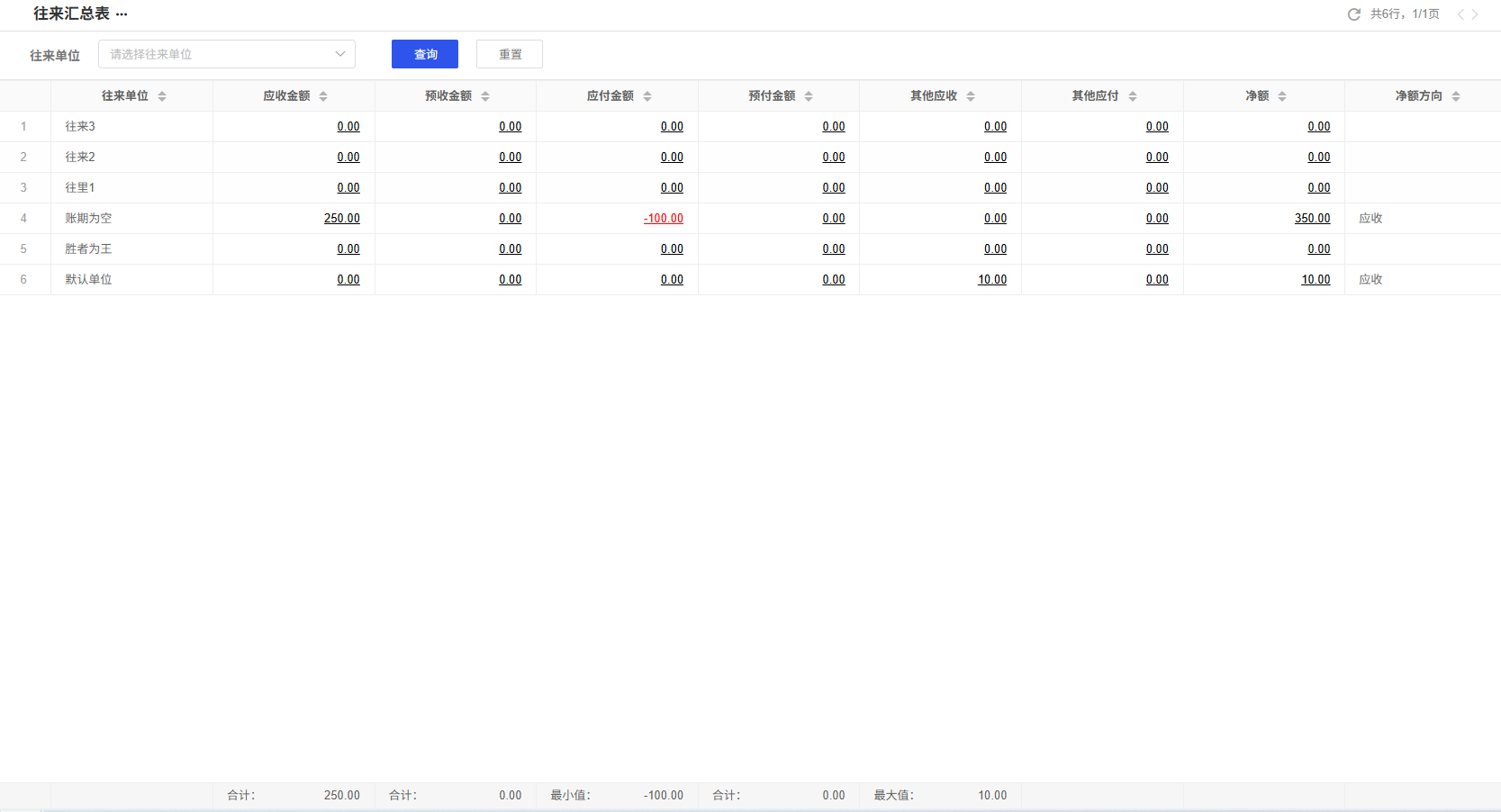This screenshot has width=1501, height=812.
Task: Open the more options ellipsis beside 往来汇总表
Action: [122, 14]
